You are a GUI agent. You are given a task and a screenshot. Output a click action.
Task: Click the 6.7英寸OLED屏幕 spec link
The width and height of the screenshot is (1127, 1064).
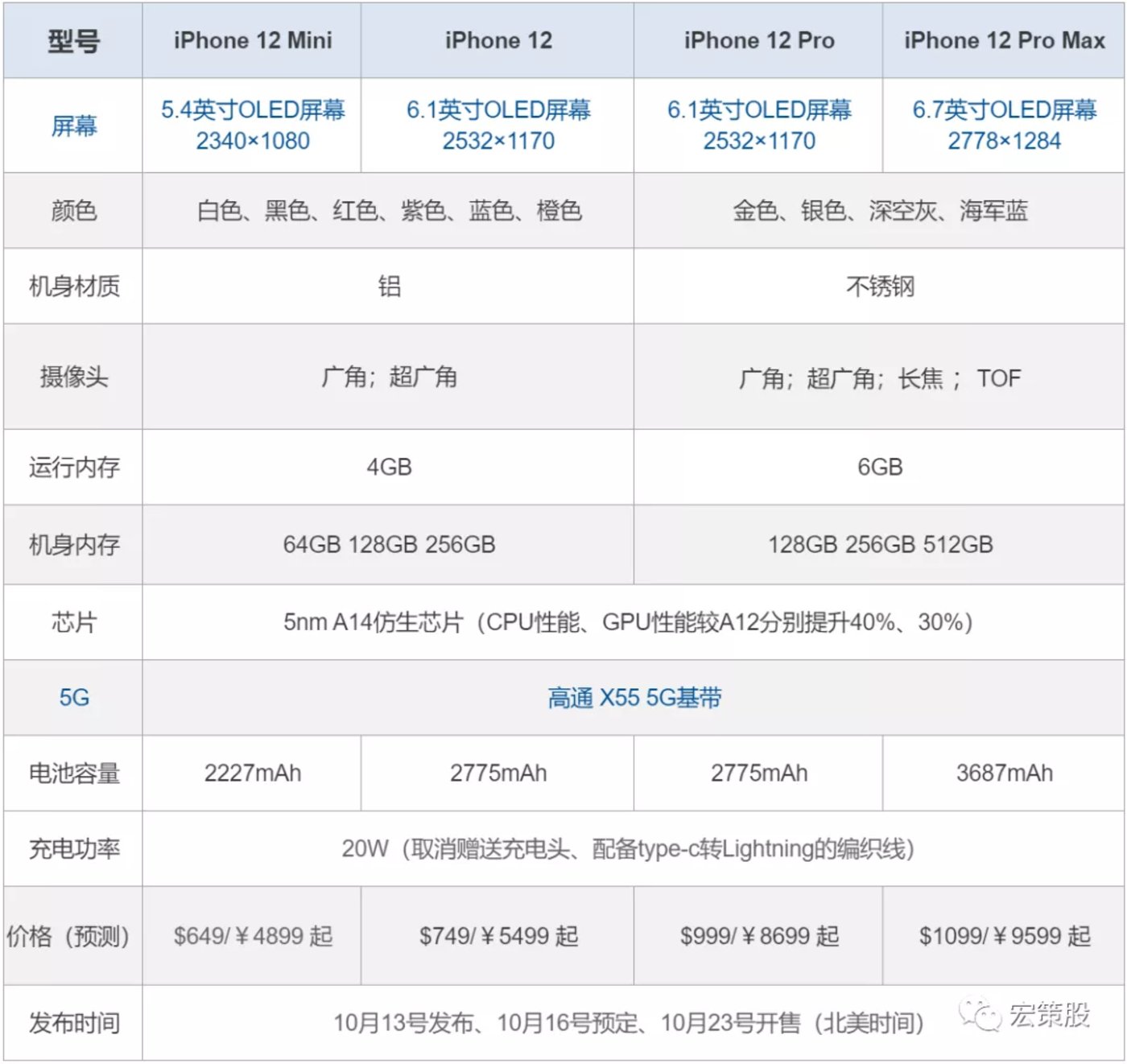tap(1005, 109)
